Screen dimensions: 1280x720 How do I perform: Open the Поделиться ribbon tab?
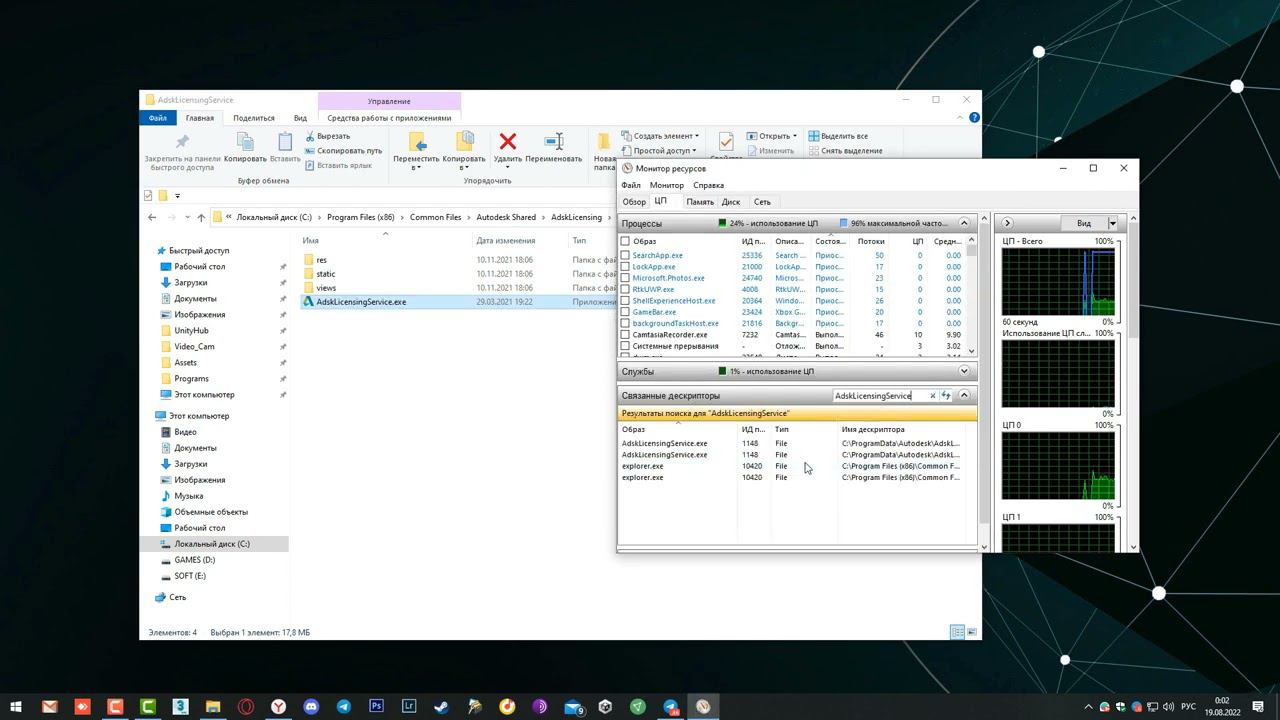(x=253, y=118)
